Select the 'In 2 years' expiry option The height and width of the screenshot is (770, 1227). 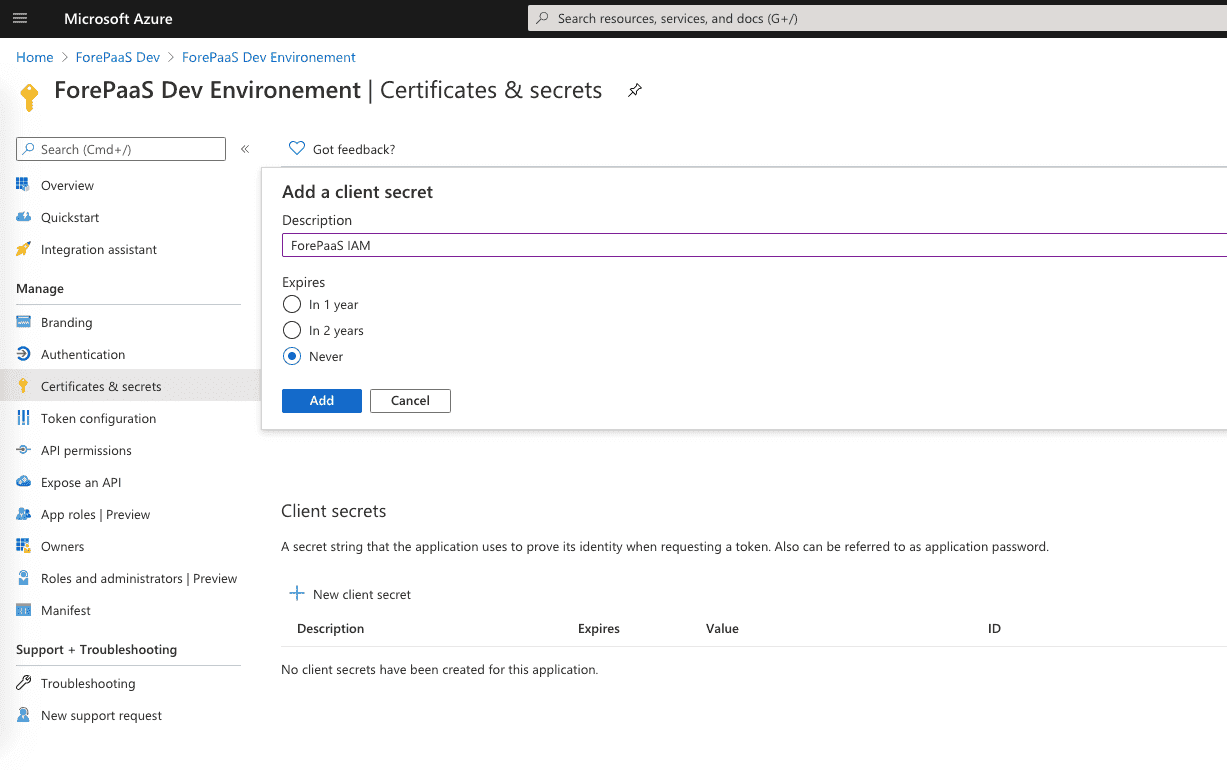(292, 330)
